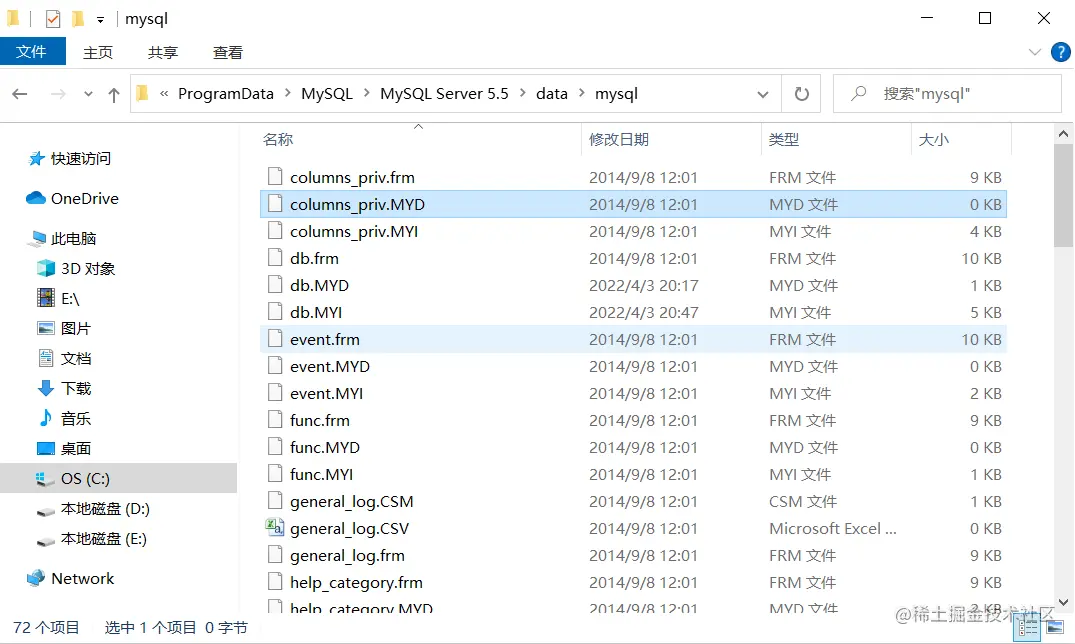This screenshot has height=644, width=1075.
Task: Click scroll-up arrow of file list scrollbar
Action: (x=1063, y=134)
